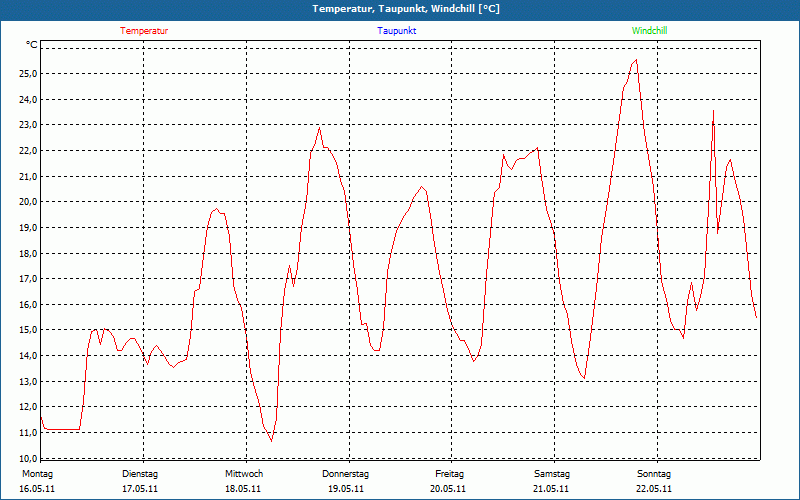Viewport: 800px width, 500px height.
Task: Select the Sonntag day label
Action: coord(654,474)
